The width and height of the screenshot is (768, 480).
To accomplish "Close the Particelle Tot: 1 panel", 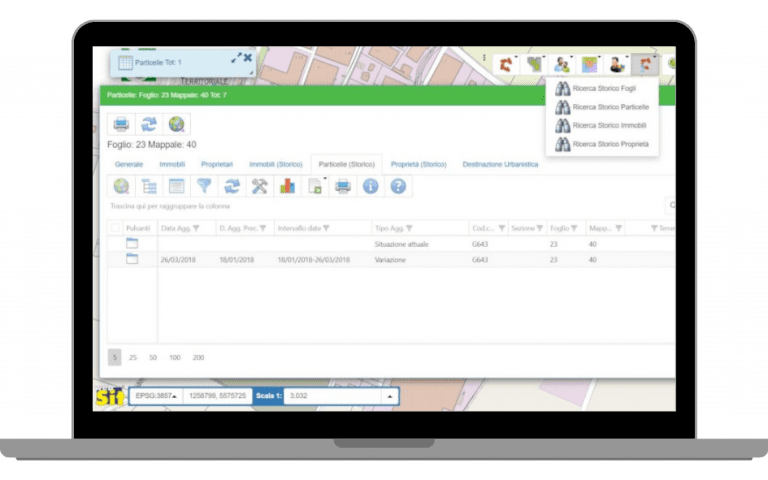I will click(x=248, y=58).
